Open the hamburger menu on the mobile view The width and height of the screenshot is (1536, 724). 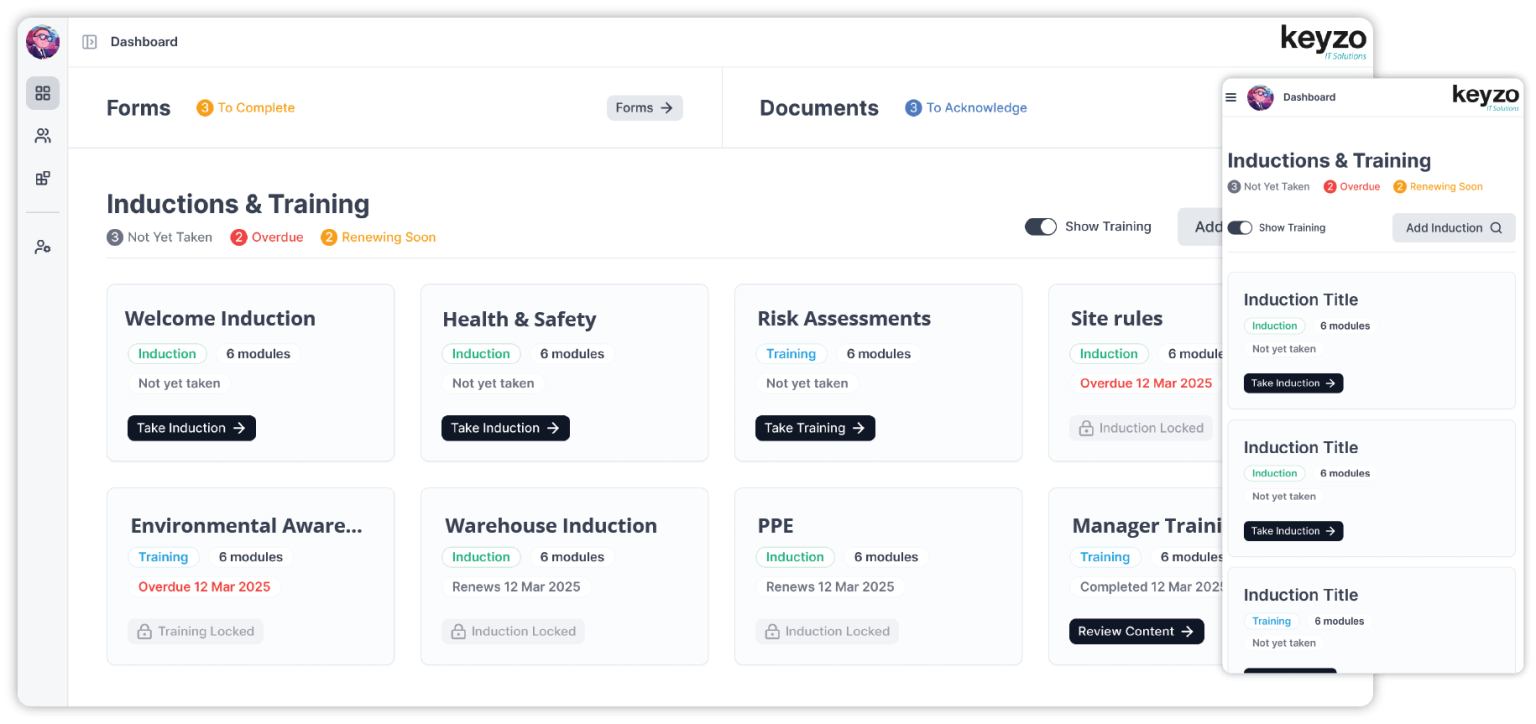[1230, 97]
